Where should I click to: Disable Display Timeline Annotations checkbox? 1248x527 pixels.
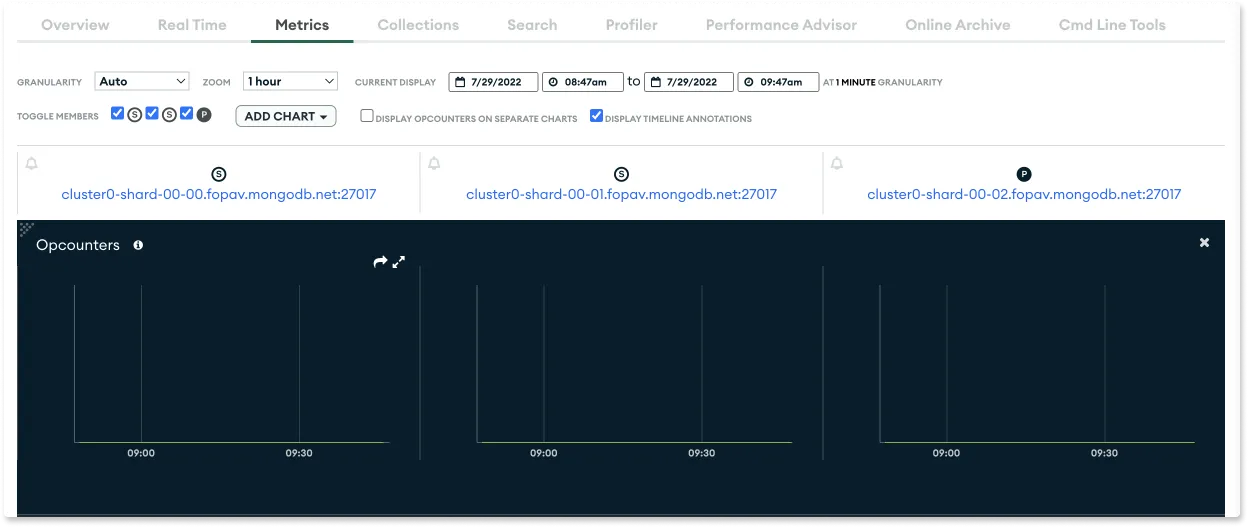(x=596, y=116)
